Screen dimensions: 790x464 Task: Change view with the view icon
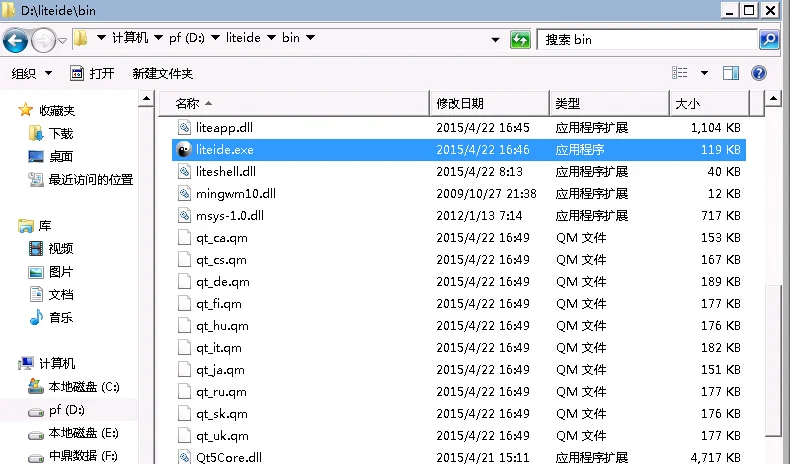point(680,73)
